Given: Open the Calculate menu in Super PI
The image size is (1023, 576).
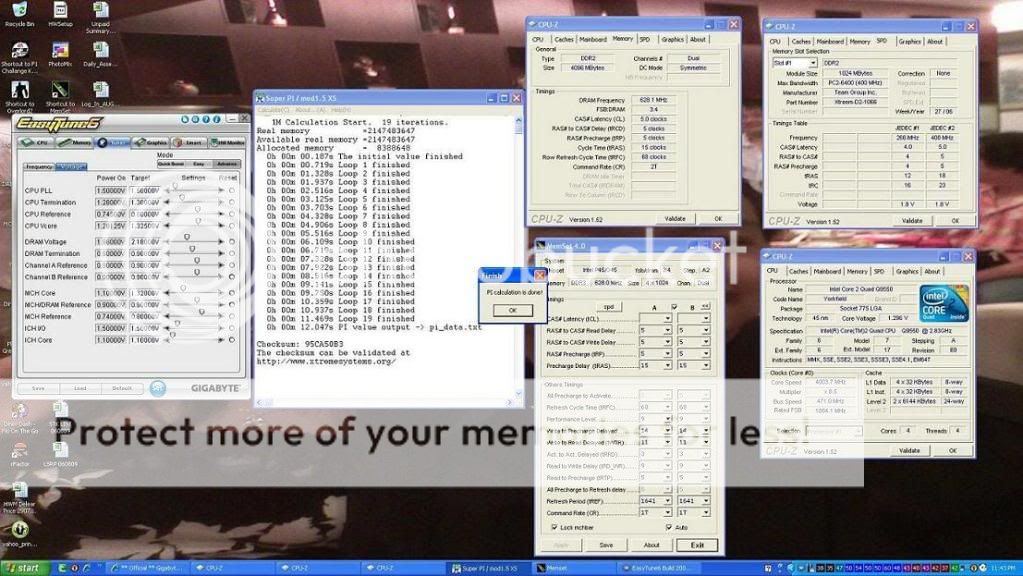Looking at the screenshot, I should 273,110.
